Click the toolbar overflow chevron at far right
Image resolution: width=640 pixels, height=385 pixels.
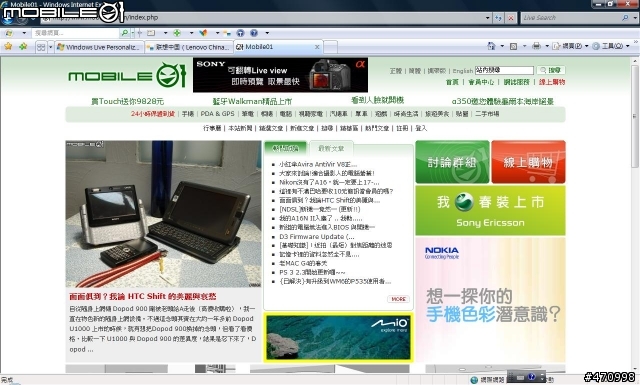pos(636,42)
